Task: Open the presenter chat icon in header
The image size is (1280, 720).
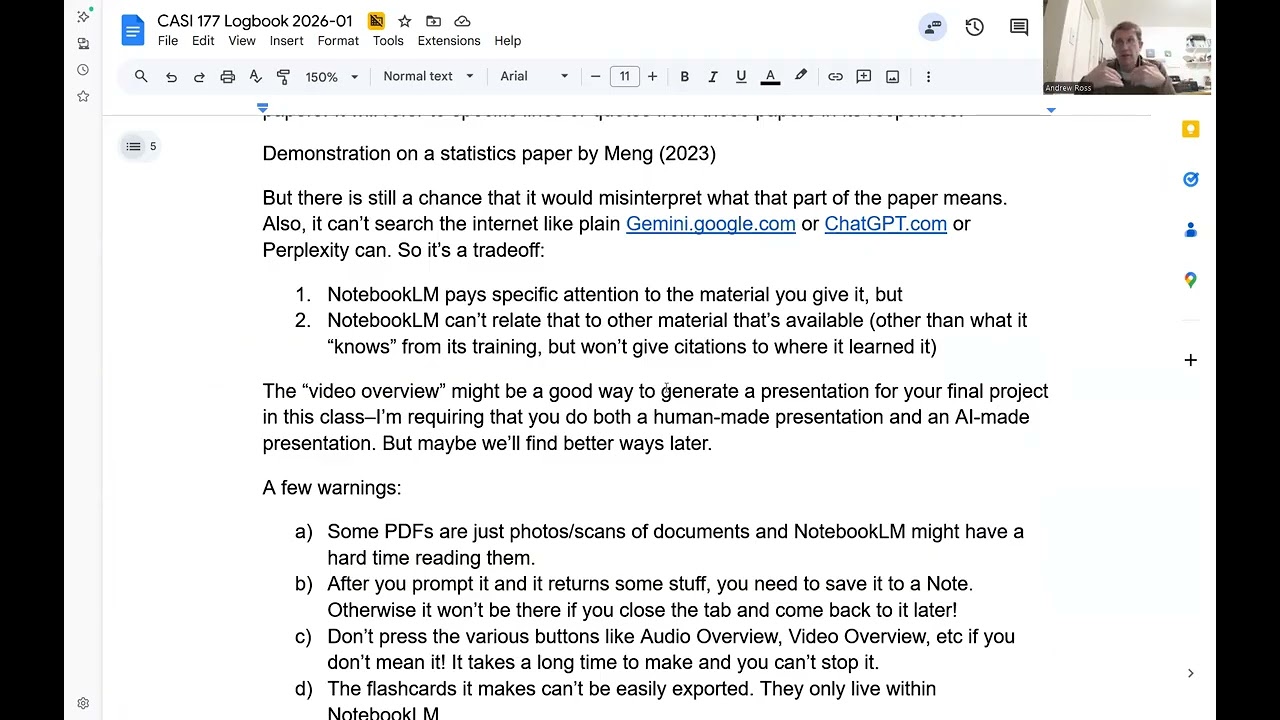Action: pos(933,27)
